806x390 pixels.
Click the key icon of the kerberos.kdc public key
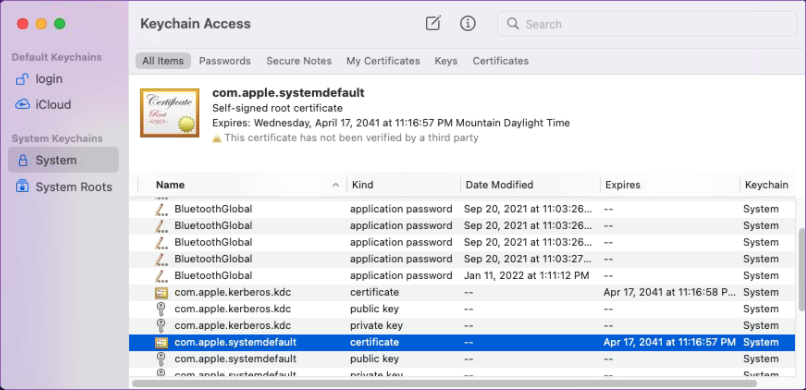pyautogui.click(x=161, y=309)
